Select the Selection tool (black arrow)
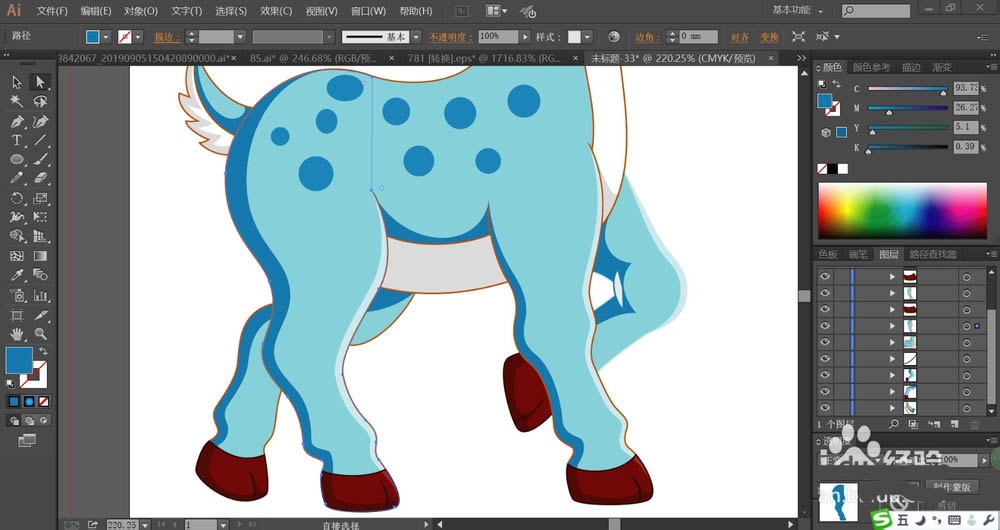 tap(17, 82)
